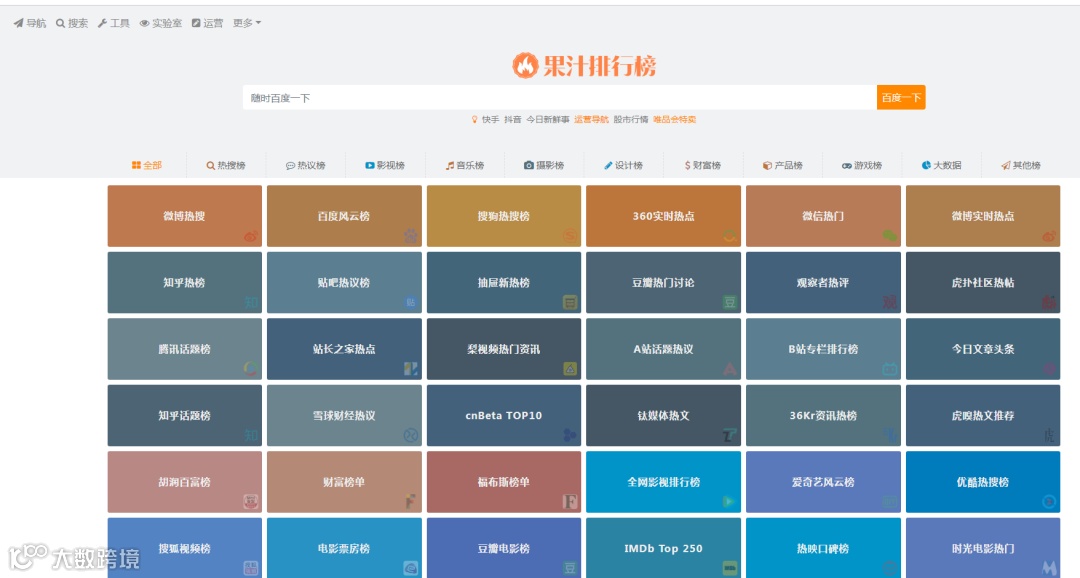The width and height of the screenshot is (1080, 578).
Task: Select the 音乐榜 category tab
Action: [465, 165]
